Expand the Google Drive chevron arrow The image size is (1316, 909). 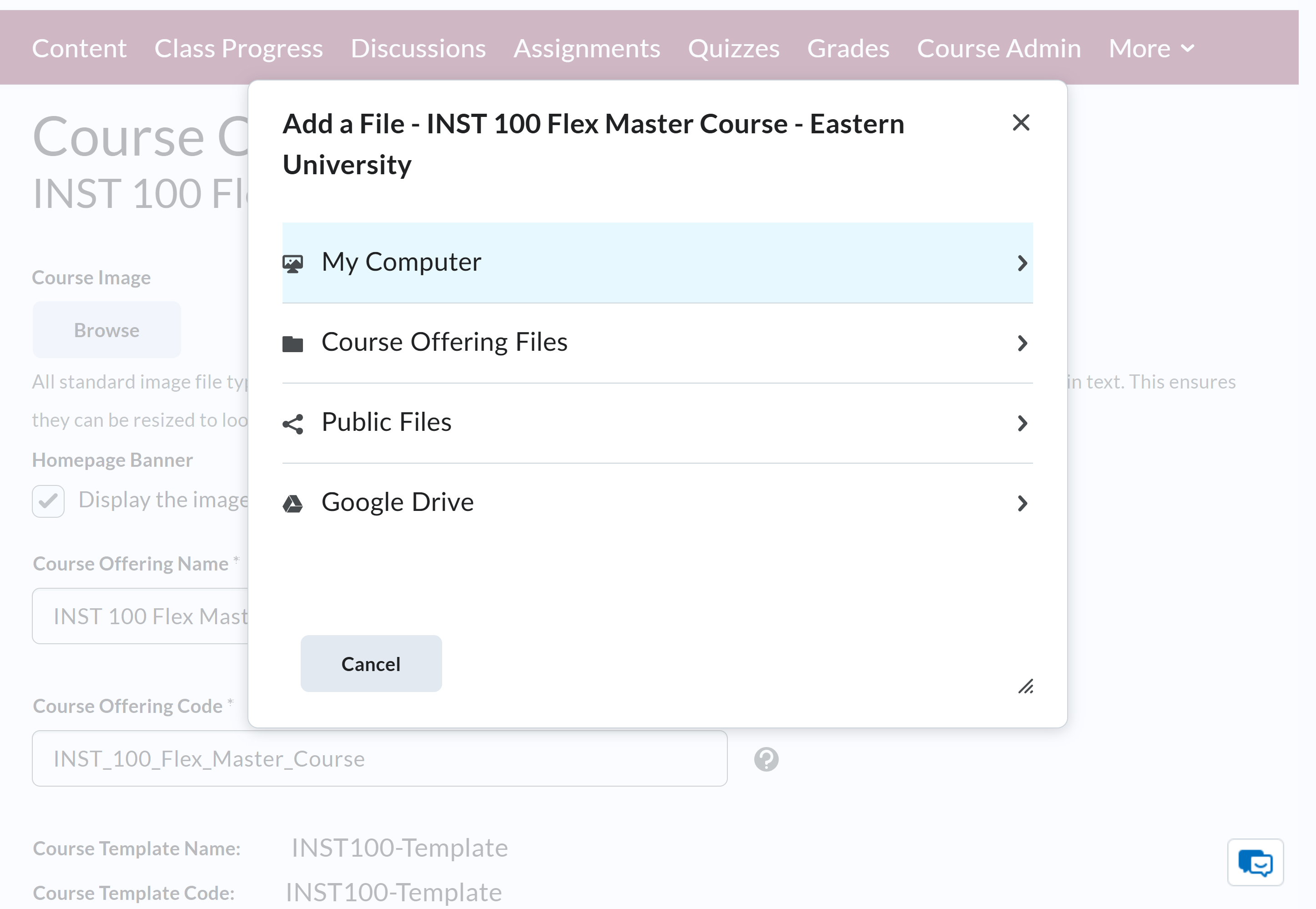[1022, 503]
